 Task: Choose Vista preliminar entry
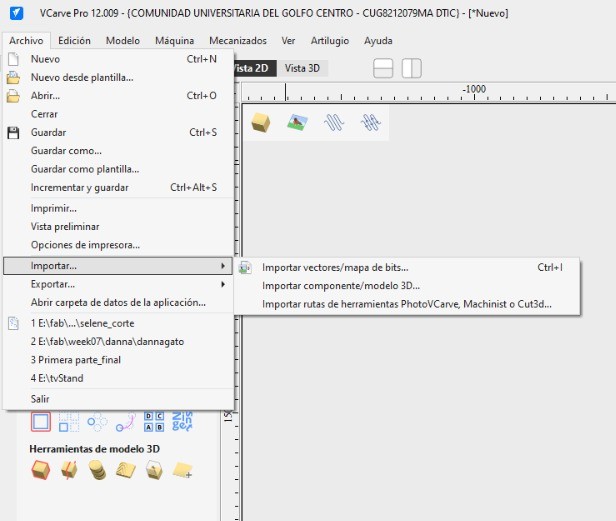tap(118, 227)
